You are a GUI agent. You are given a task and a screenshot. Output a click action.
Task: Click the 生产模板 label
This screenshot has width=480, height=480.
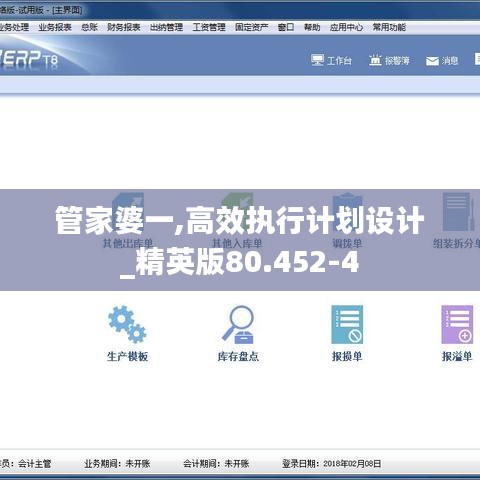coord(127,356)
